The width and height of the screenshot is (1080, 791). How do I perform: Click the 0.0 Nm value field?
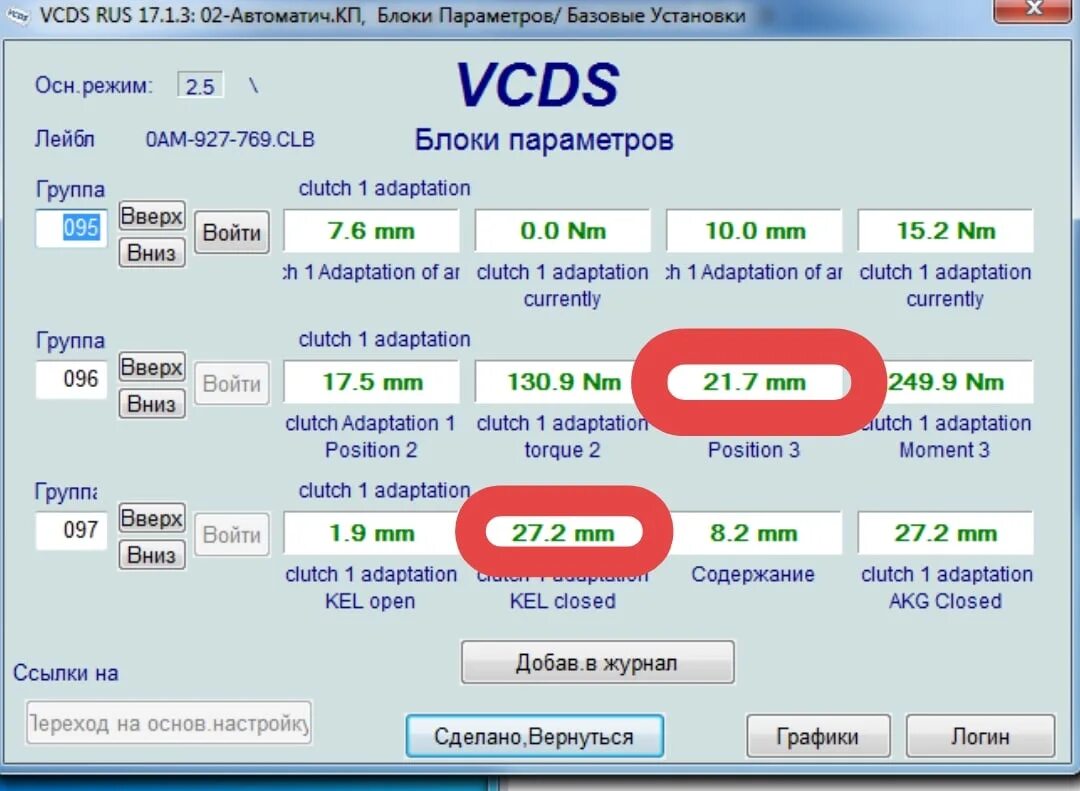pos(563,231)
